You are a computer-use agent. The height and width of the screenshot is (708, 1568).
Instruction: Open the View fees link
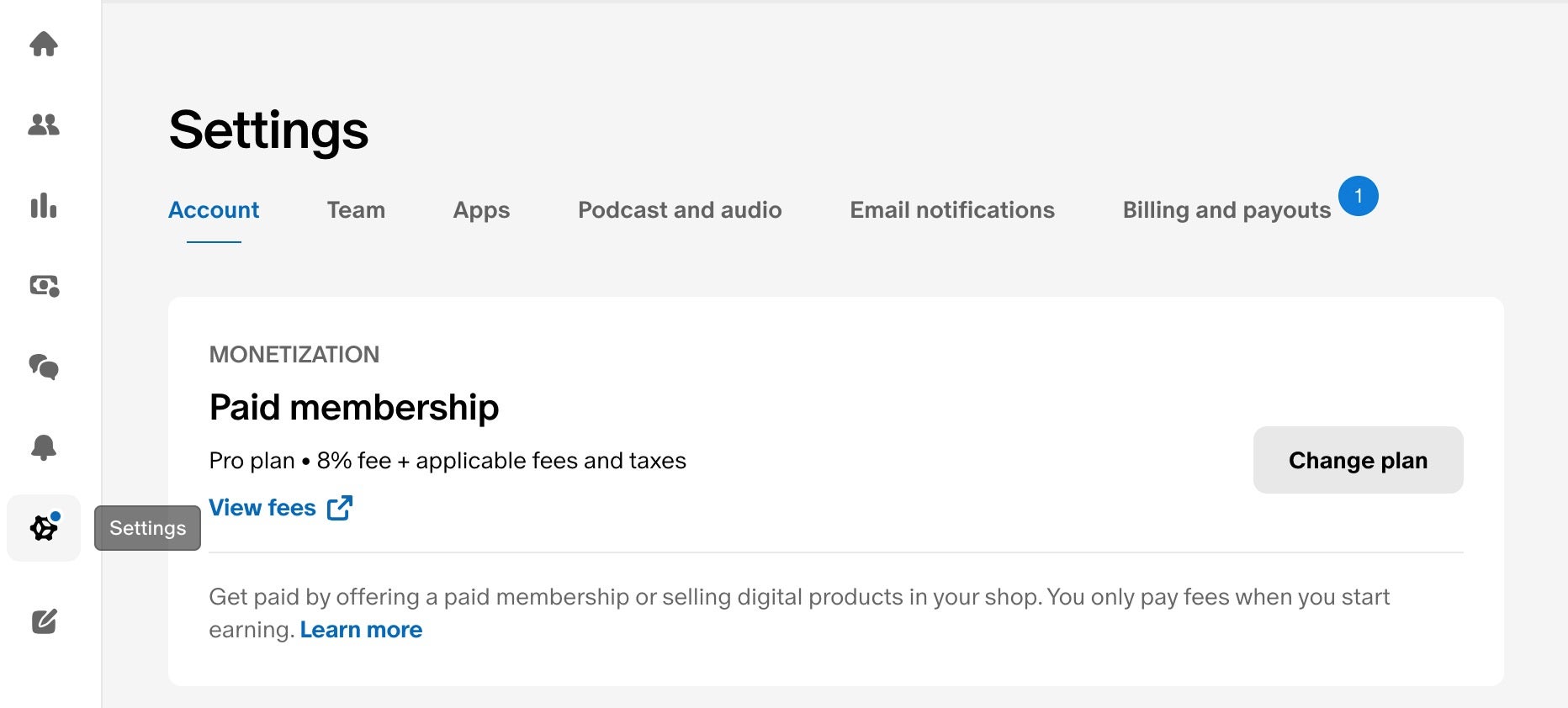click(262, 508)
